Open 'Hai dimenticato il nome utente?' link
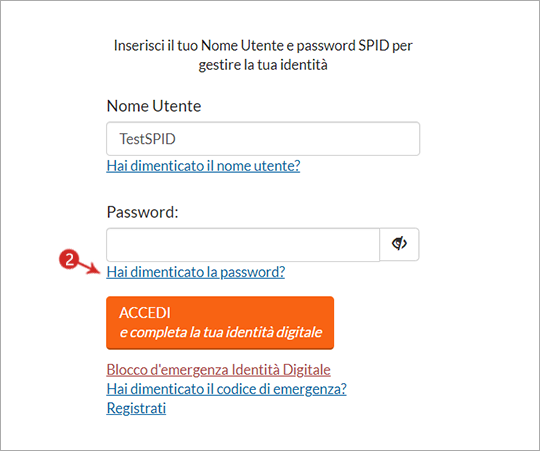Image resolution: width=540 pixels, height=451 pixels. click(203, 166)
